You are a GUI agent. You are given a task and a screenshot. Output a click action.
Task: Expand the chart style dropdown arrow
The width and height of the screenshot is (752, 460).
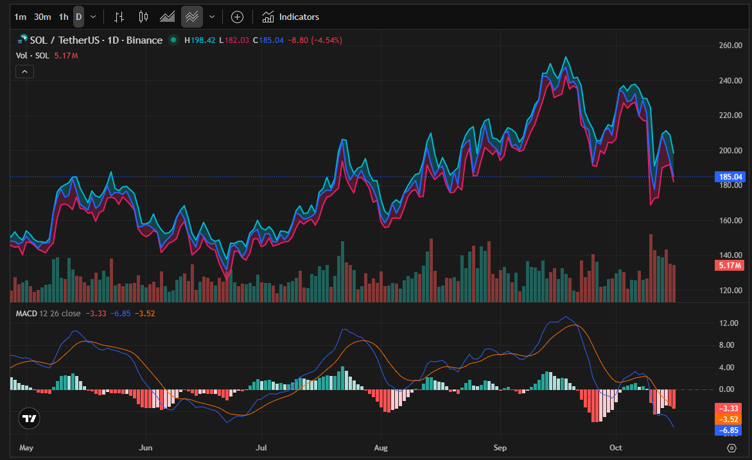[212, 17]
